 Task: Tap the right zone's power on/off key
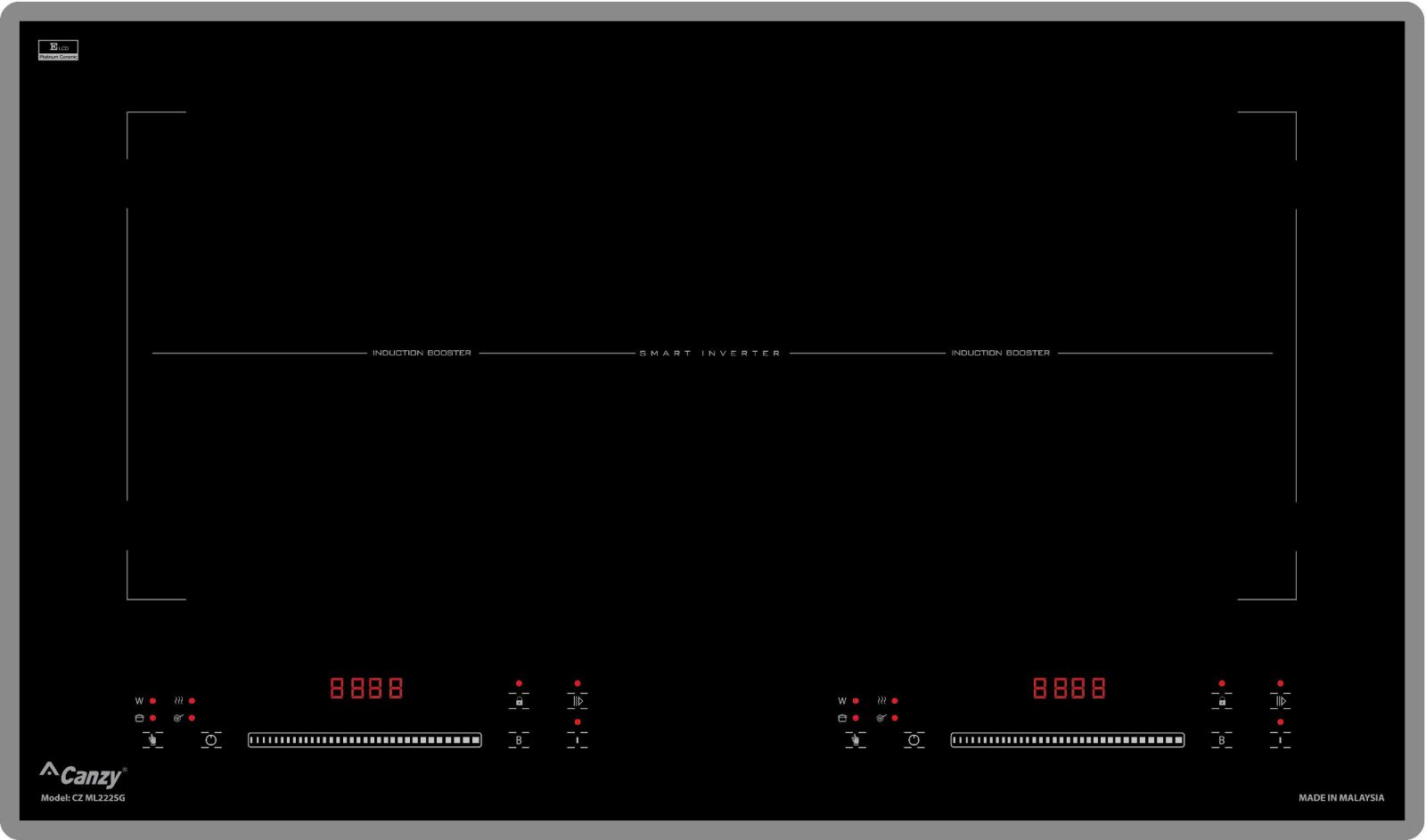[x=1281, y=740]
